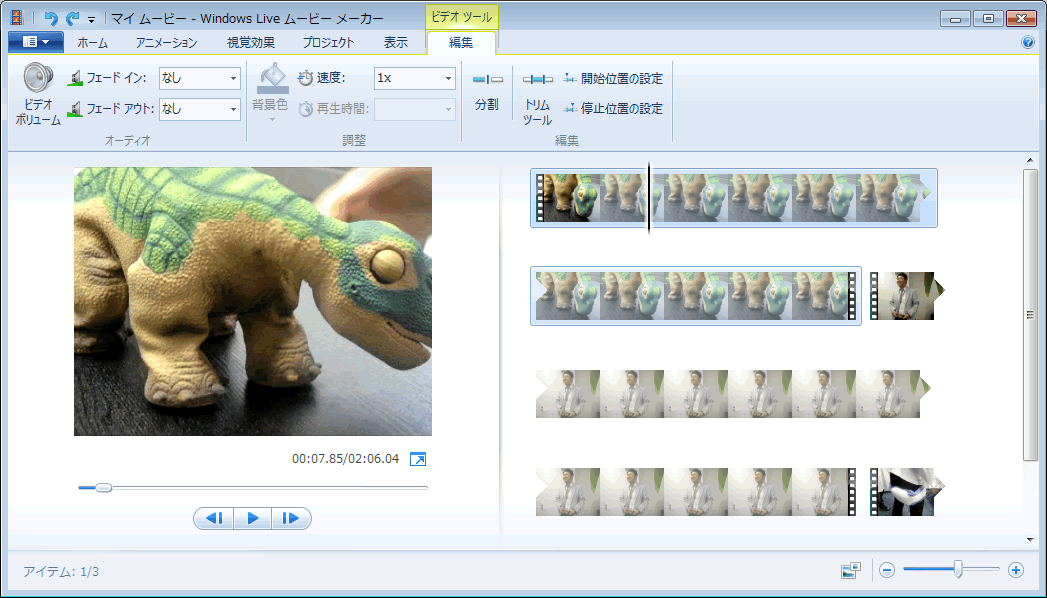The image size is (1047, 598).
Task: Click the undo arrow in title bar
Action: 51,18
